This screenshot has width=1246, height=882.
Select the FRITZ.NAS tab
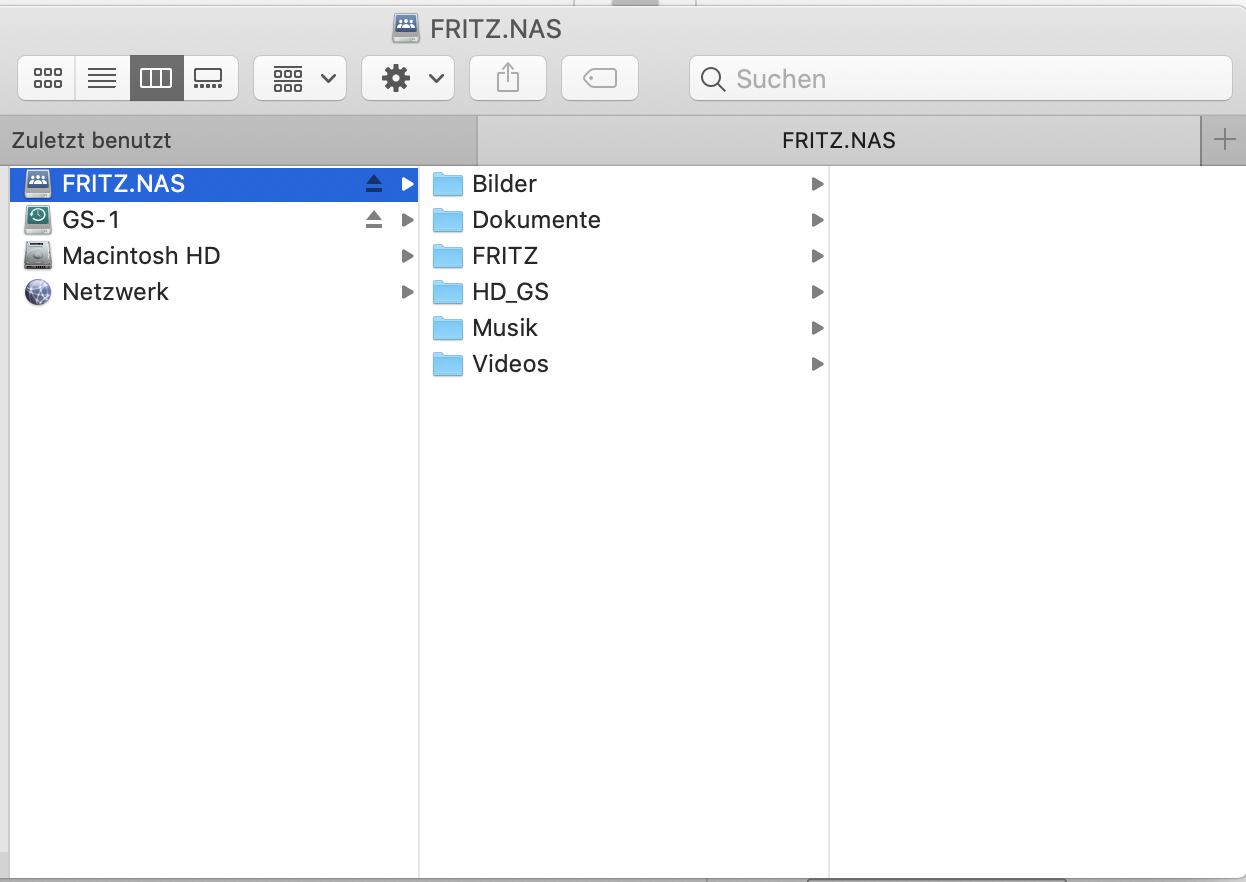tap(838, 141)
